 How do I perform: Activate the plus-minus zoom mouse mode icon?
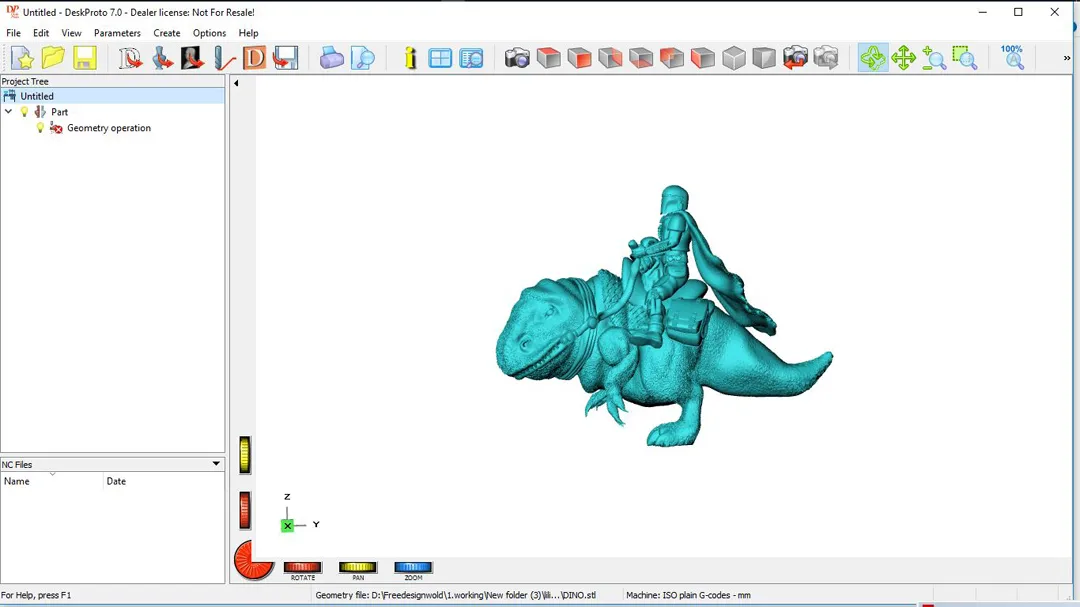coord(933,58)
